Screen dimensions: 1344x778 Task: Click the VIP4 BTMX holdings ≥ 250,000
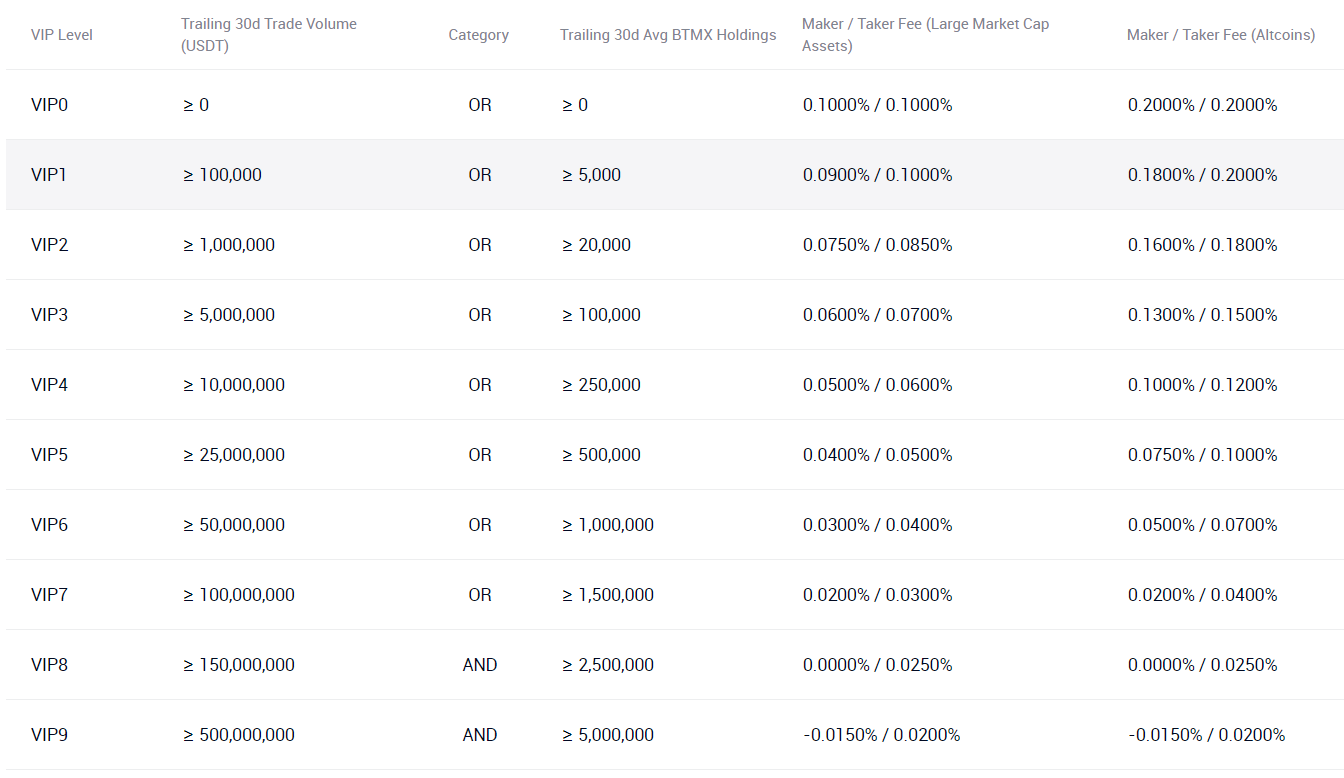click(601, 385)
